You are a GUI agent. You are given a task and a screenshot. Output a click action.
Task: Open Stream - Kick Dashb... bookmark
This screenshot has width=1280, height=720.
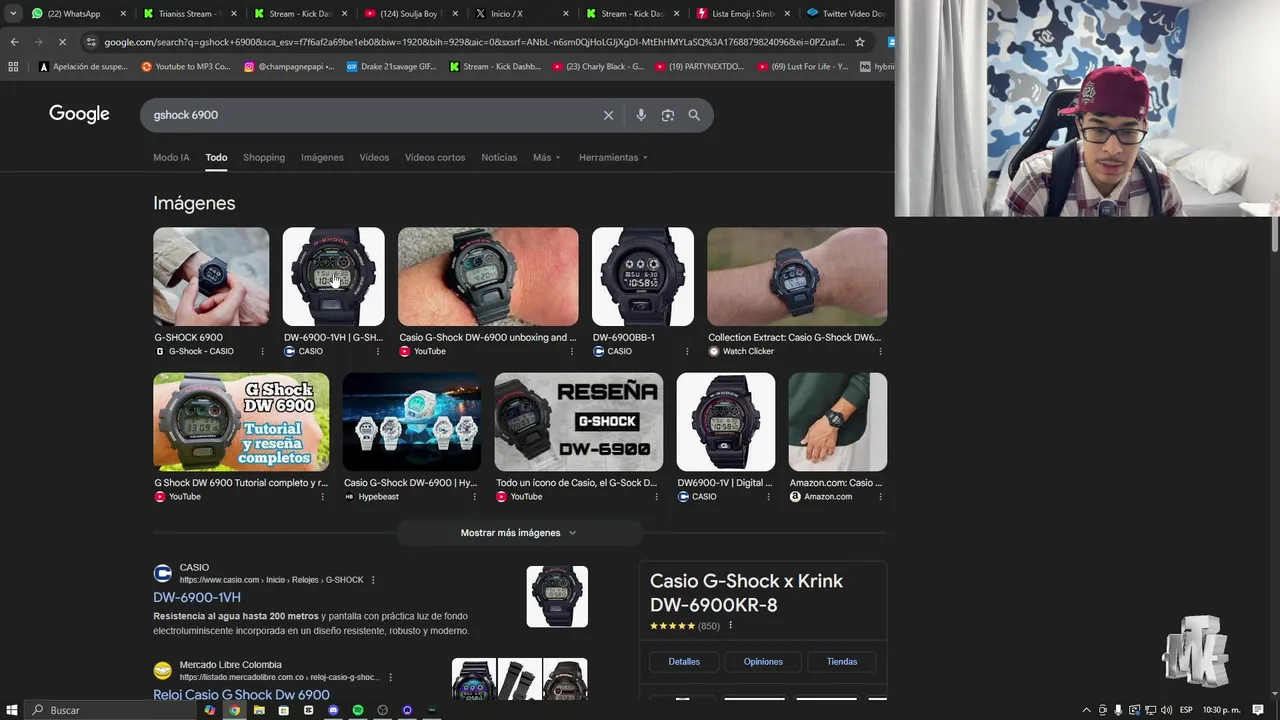point(496,67)
